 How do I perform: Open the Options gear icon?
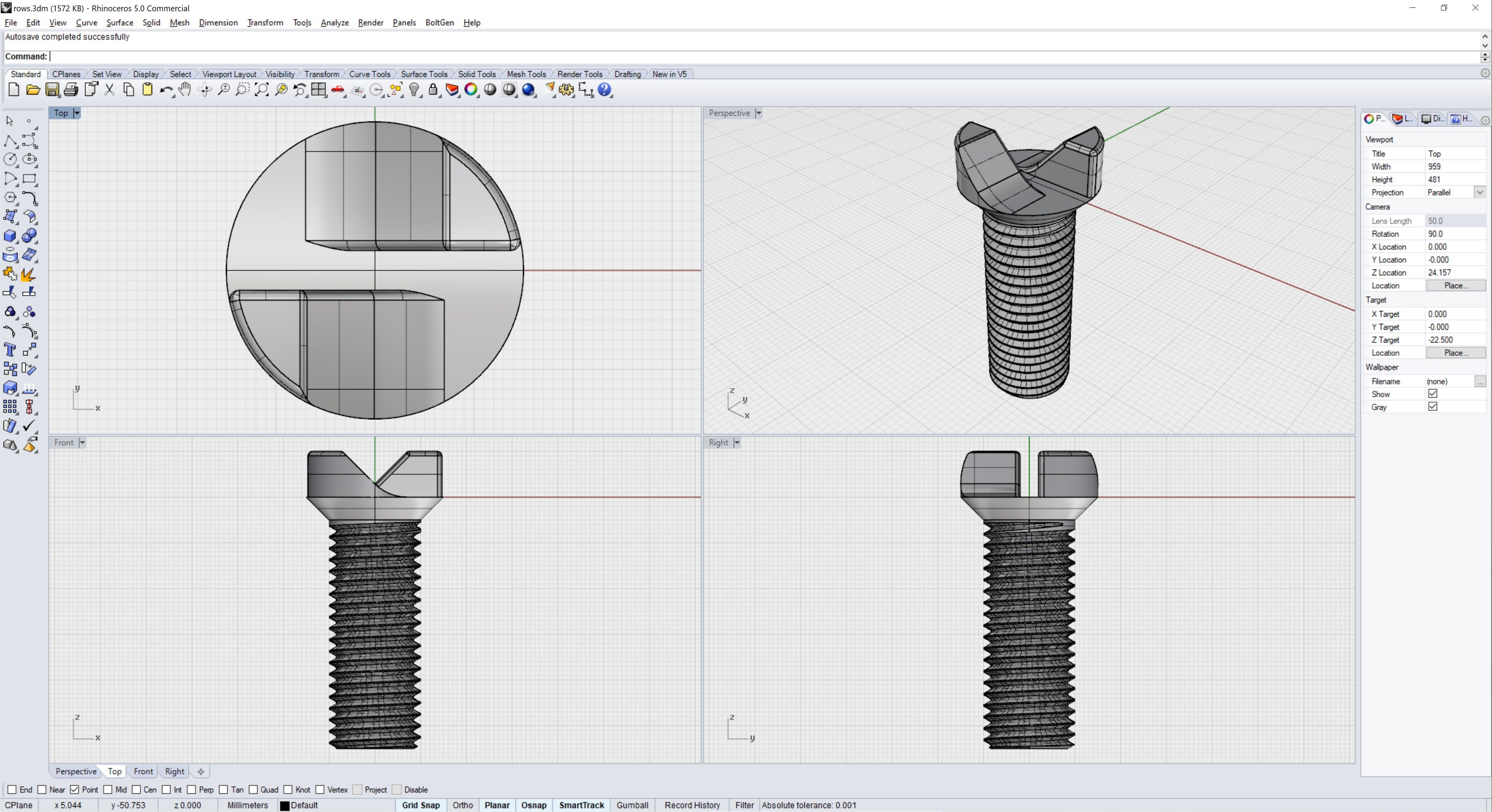pyautogui.click(x=566, y=90)
